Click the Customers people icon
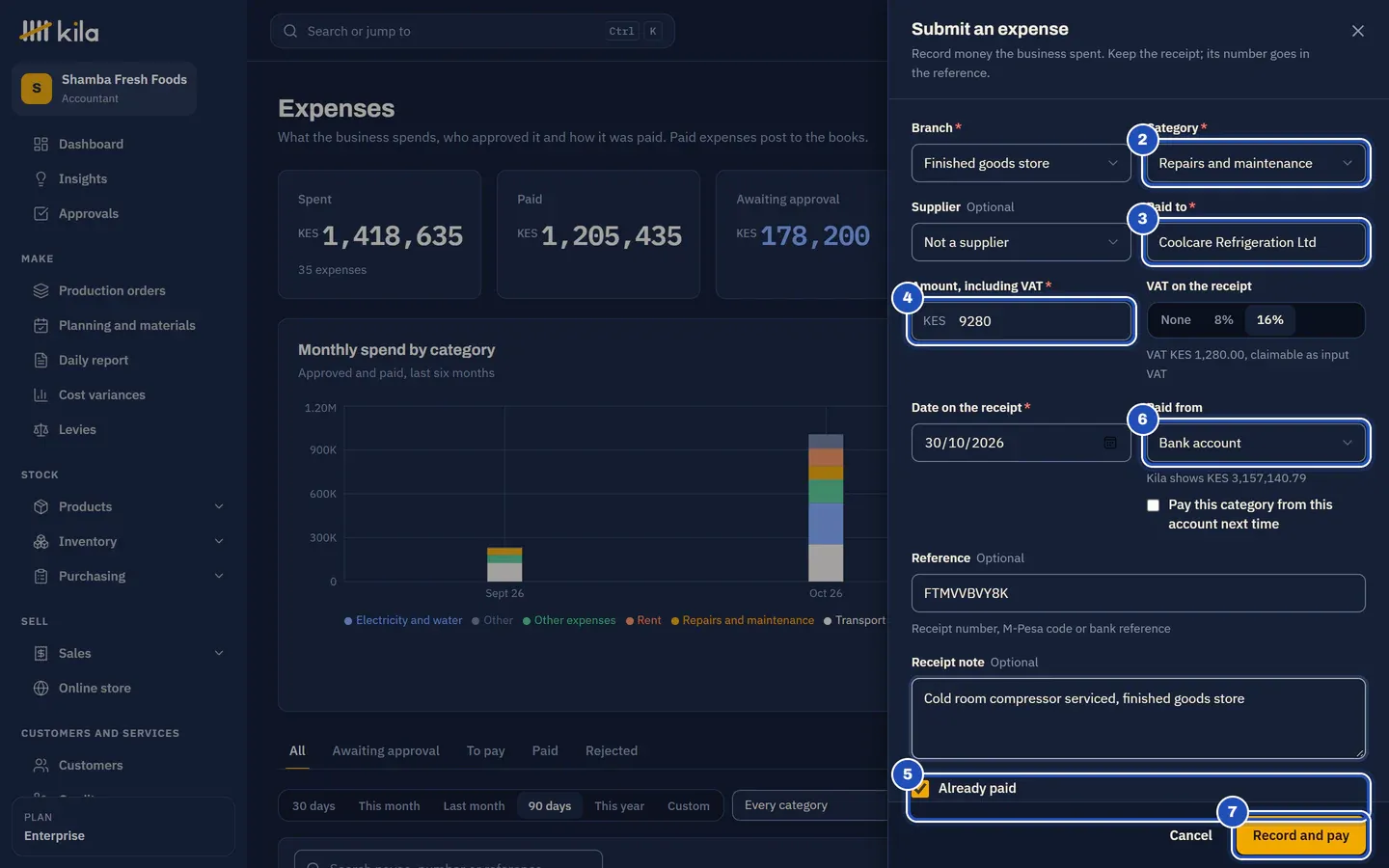The width and height of the screenshot is (1389, 868). pos(41,765)
